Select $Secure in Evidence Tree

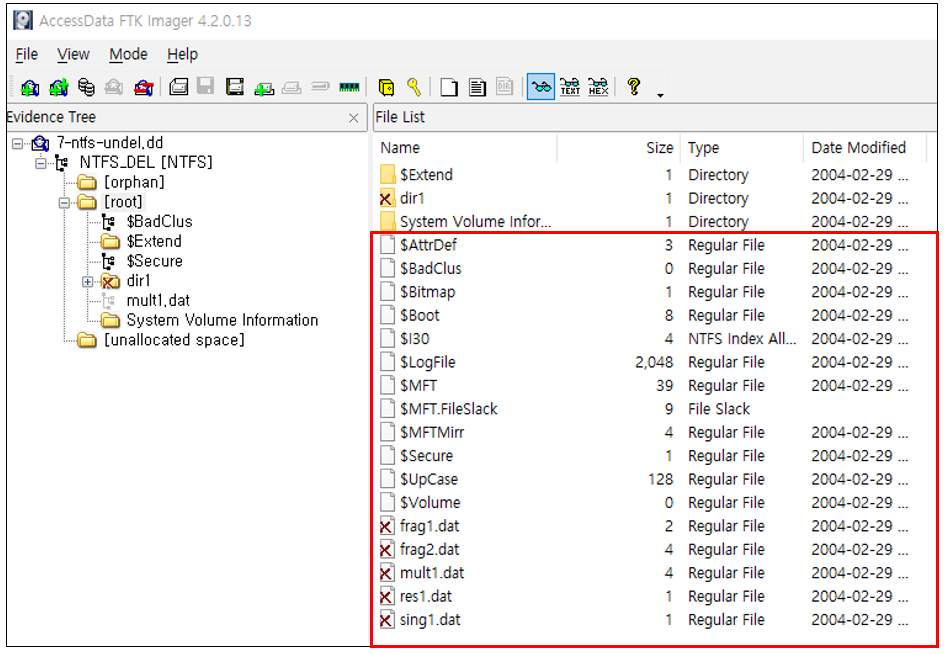(154, 261)
